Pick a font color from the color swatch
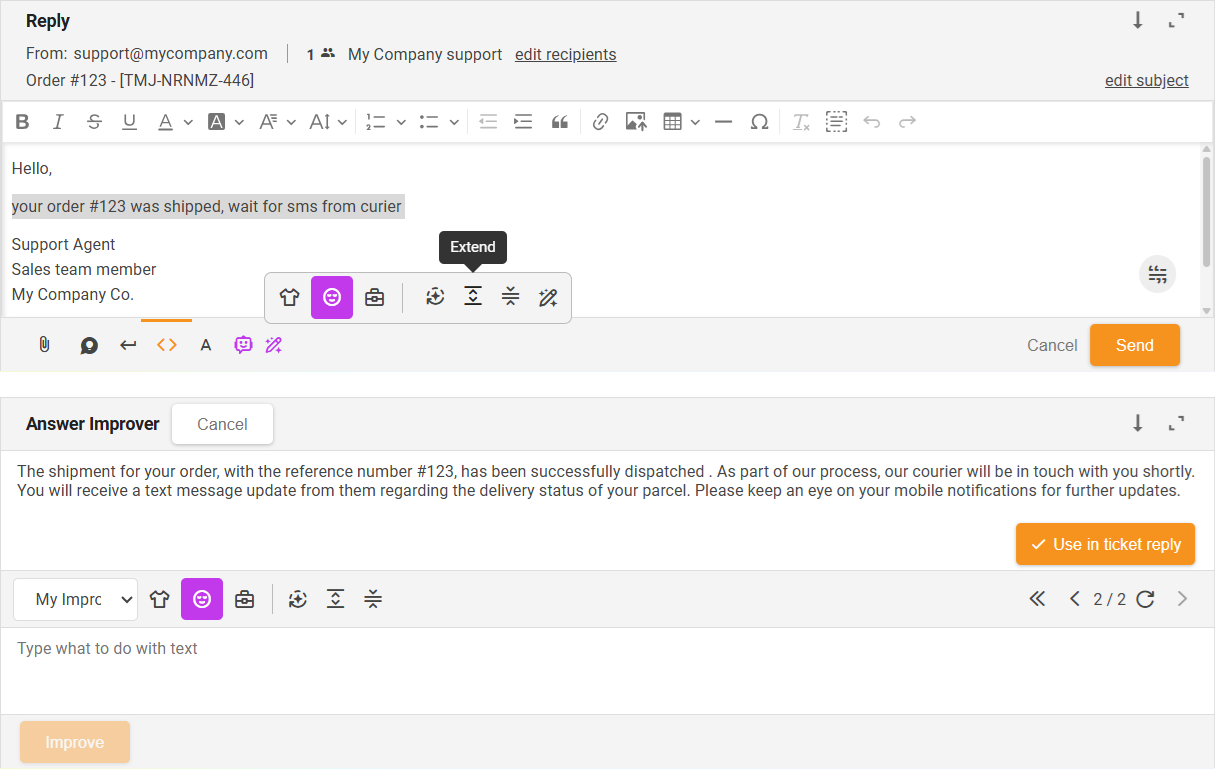 [x=165, y=121]
